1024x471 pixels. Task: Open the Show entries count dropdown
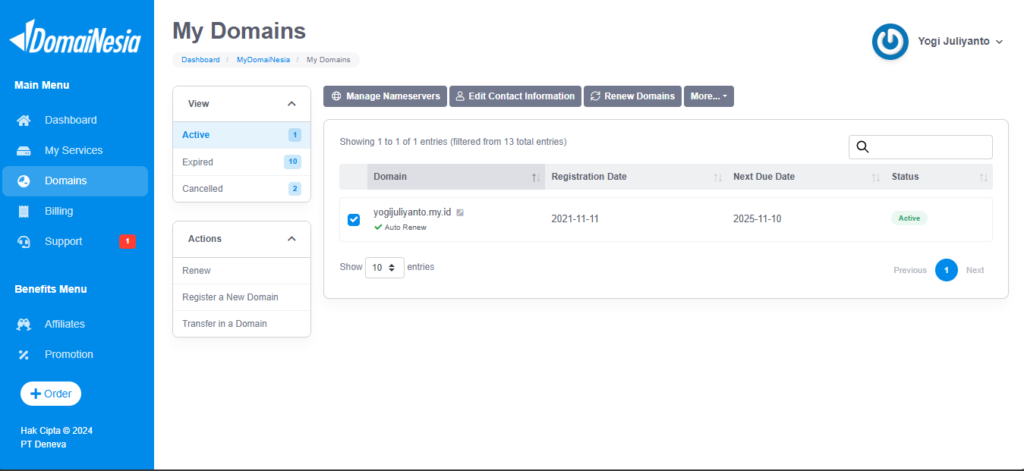384,268
